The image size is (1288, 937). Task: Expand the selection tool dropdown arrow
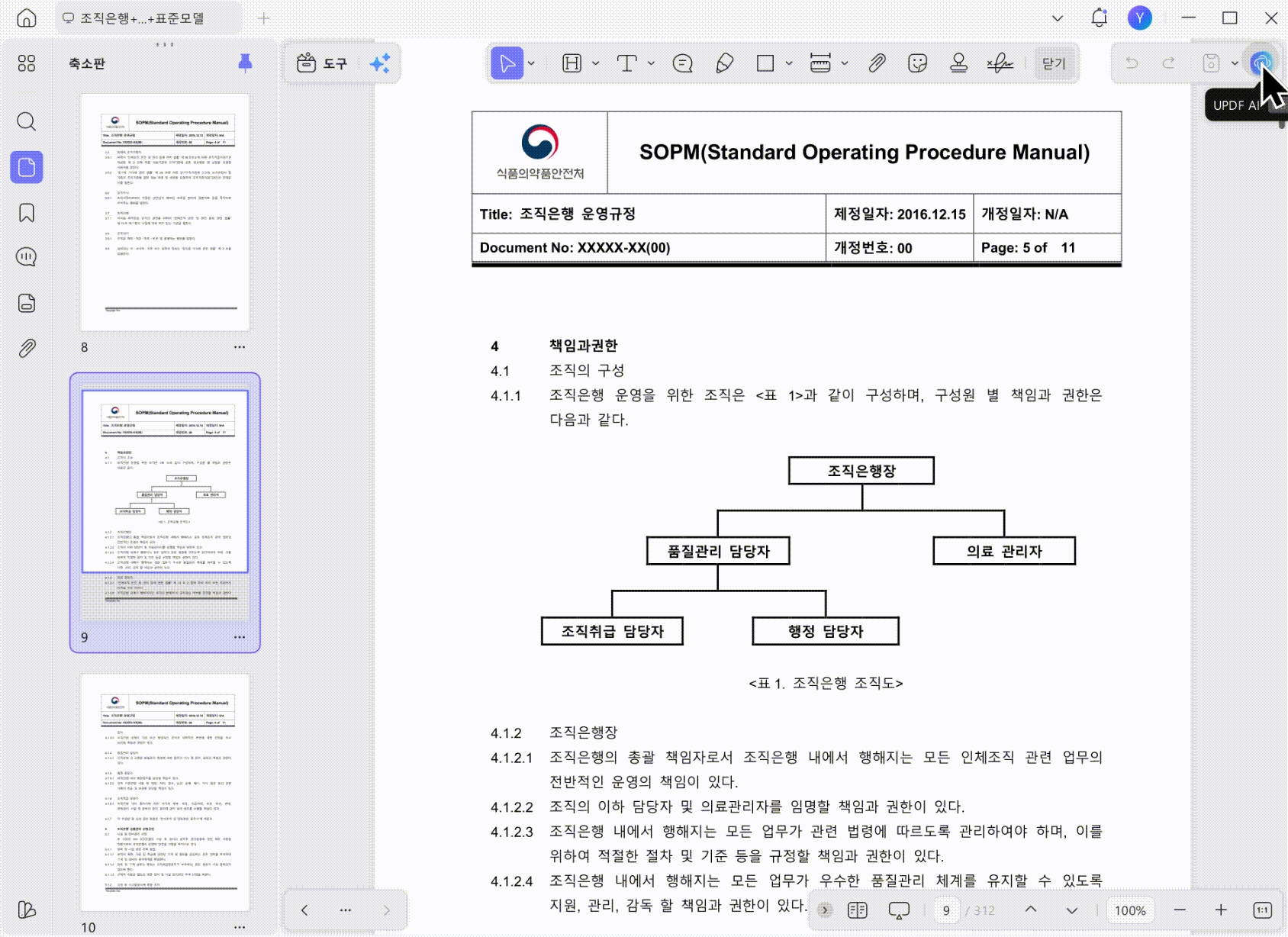coord(532,63)
